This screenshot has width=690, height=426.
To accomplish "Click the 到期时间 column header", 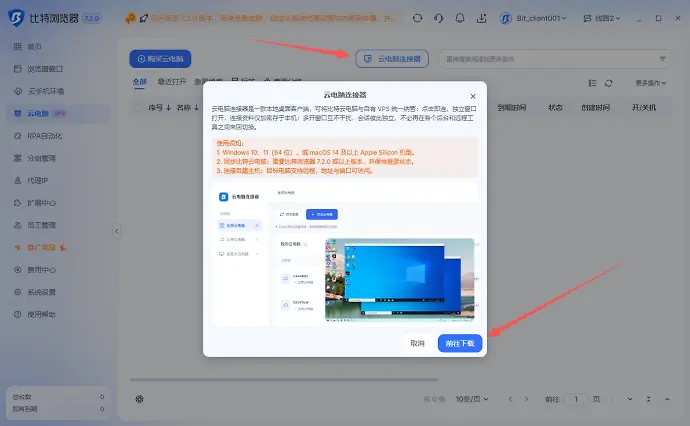I will 512,108.
